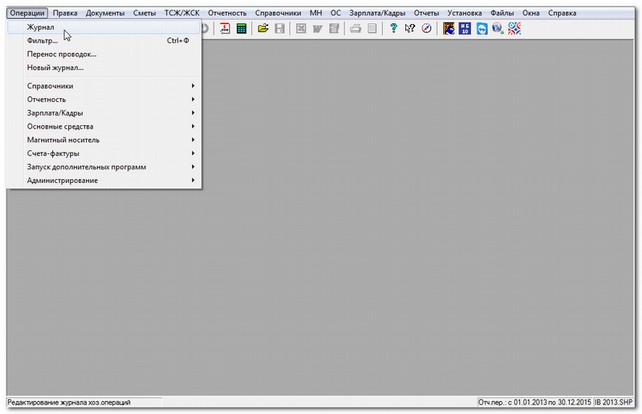Click the grayed Excel export icon

[301, 29]
